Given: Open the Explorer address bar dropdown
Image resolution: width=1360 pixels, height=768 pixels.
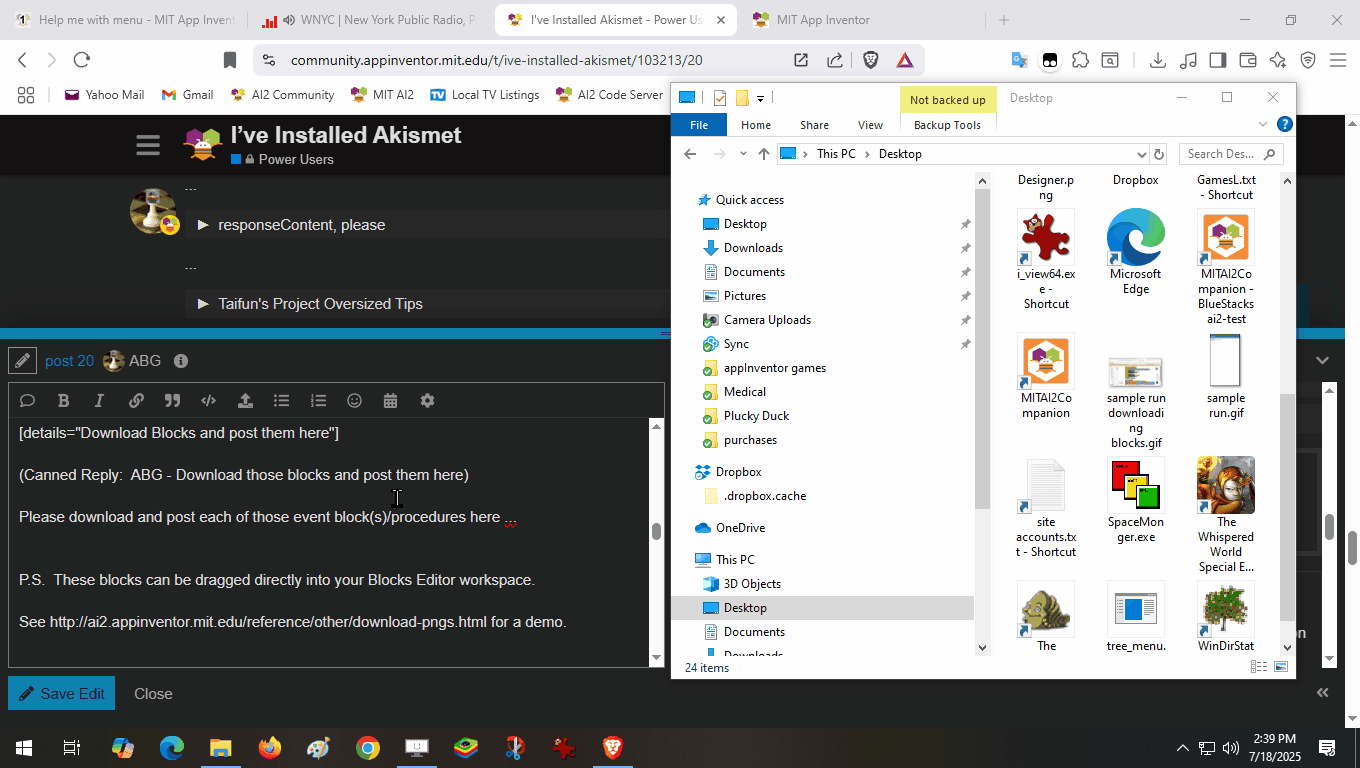Looking at the screenshot, I should pos(1141,154).
